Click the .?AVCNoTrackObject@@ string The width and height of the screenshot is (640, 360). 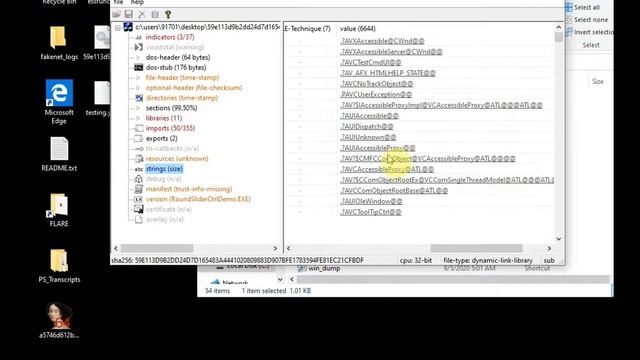pyautogui.click(x=377, y=84)
